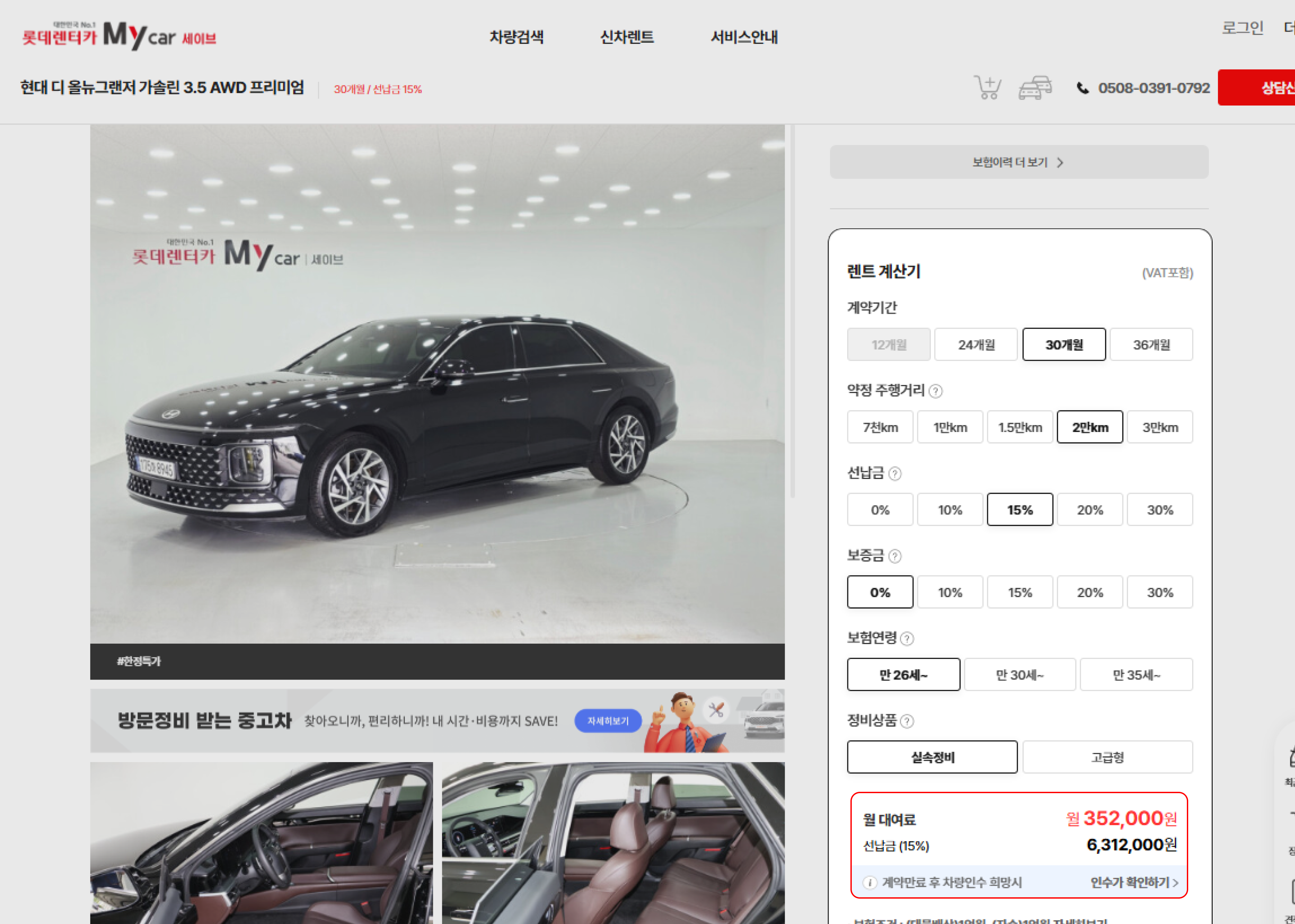Click info icon by 계약만료 후 차량인수
This screenshot has height=924, width=1295.
(x=869, y=883)
